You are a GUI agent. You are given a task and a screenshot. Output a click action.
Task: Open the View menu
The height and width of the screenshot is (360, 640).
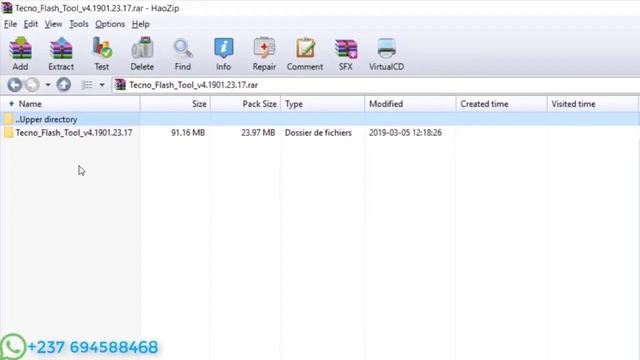pyautogui.click(x=53, y=24)
